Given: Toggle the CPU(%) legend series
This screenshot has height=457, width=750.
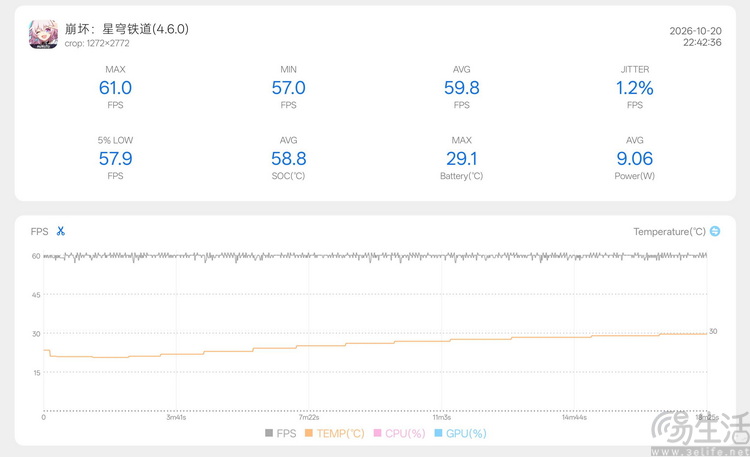Looking at the screenshot, I should point(399,434).
